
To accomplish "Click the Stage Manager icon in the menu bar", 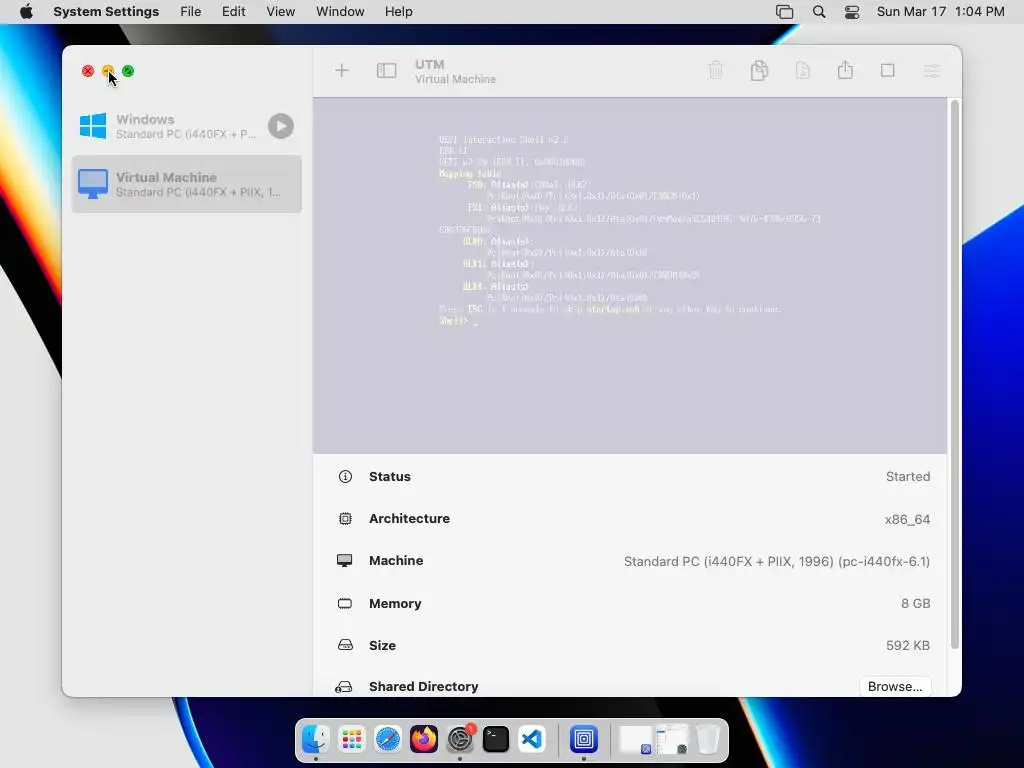I will click(x=784, y=12).
